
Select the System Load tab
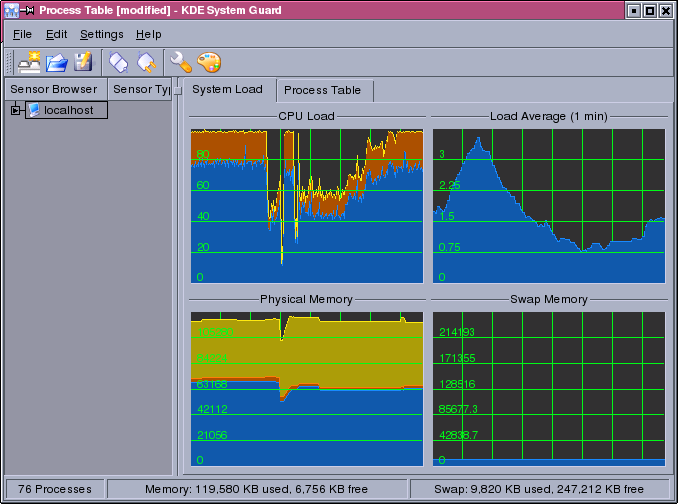pyautogui.click(x=227, y=89)
